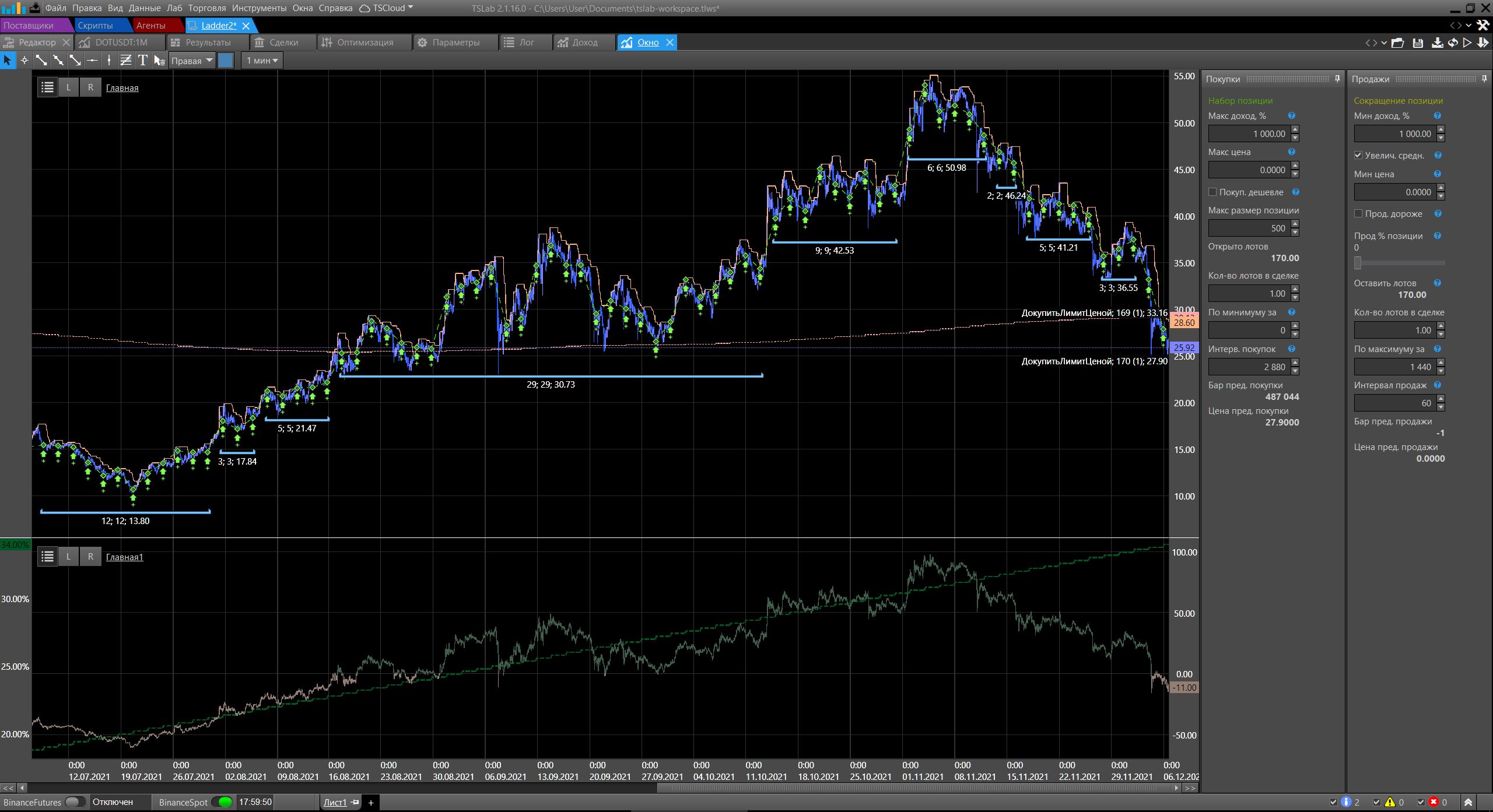Open the Правая axis dropdown

click(x=192, y=61)
